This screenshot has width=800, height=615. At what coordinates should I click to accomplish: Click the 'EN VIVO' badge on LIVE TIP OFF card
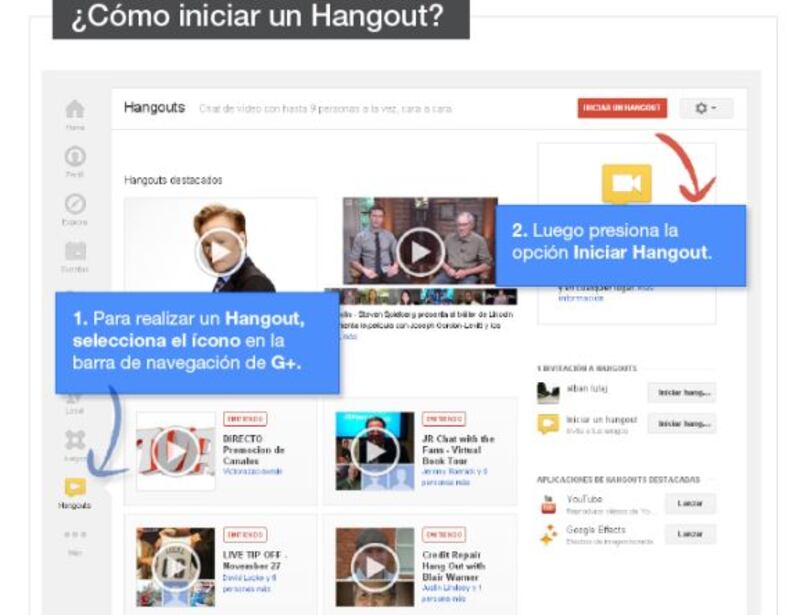[245, 535]
